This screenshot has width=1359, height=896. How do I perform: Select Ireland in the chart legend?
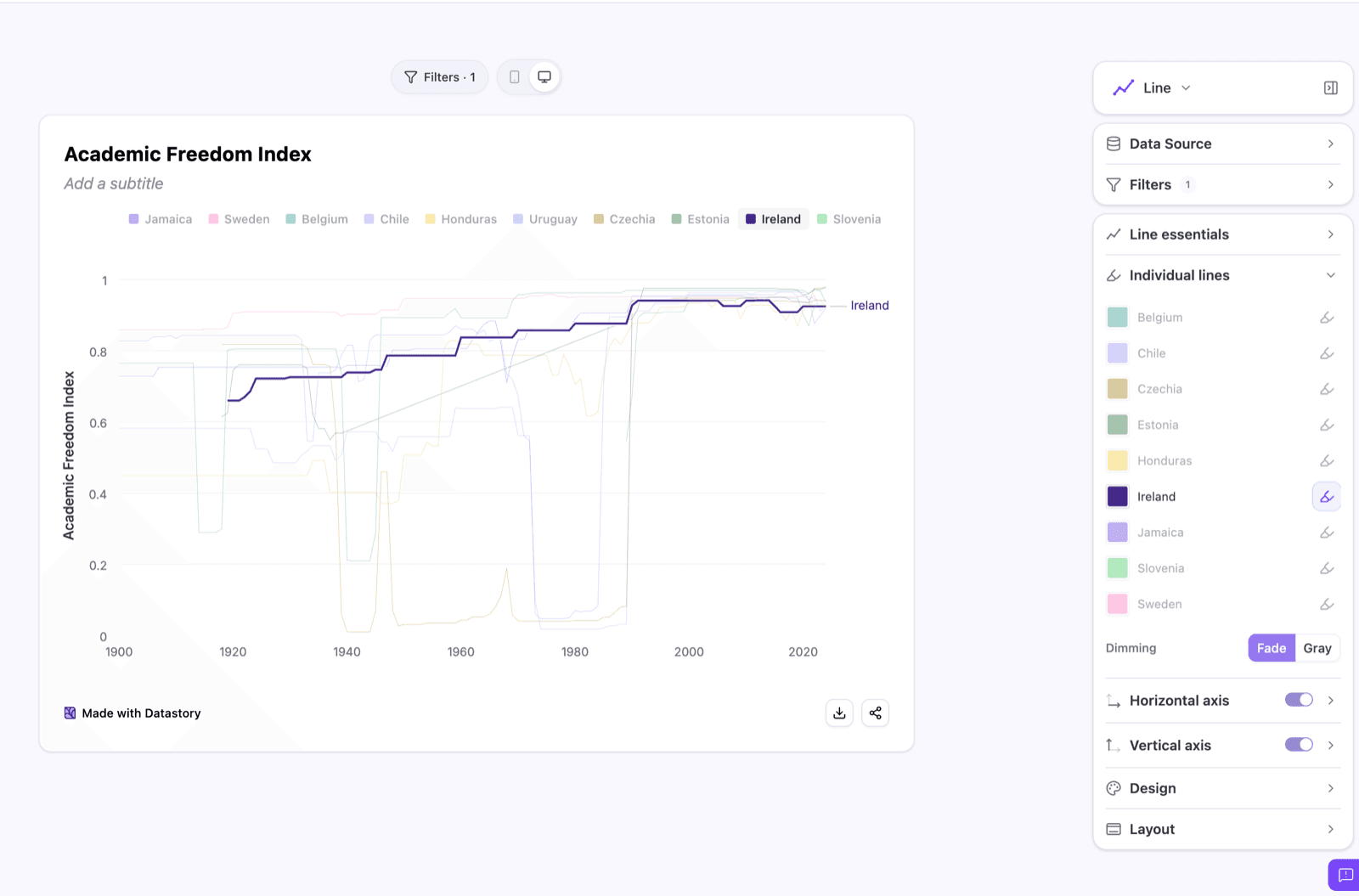click(774, 219)
